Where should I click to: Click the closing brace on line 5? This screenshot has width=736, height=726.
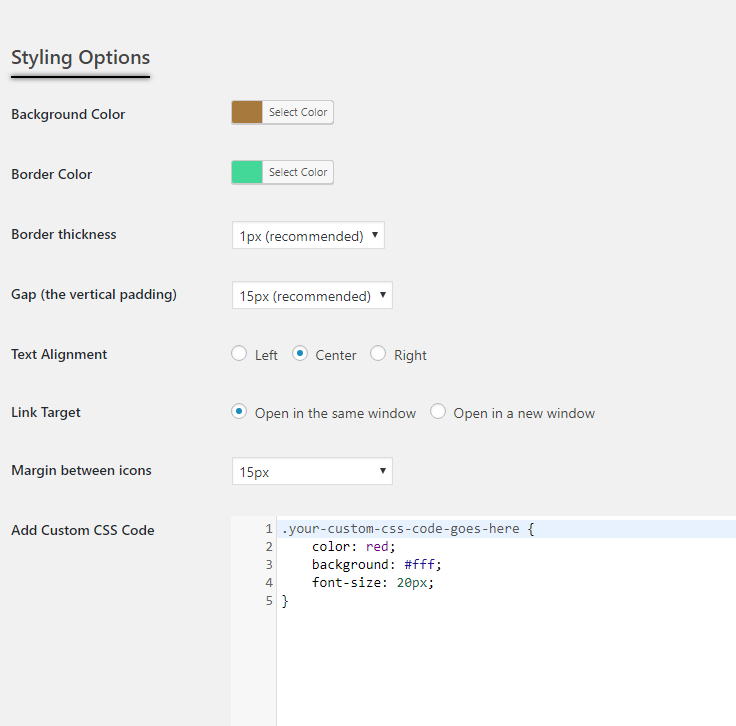pos(285,601)
